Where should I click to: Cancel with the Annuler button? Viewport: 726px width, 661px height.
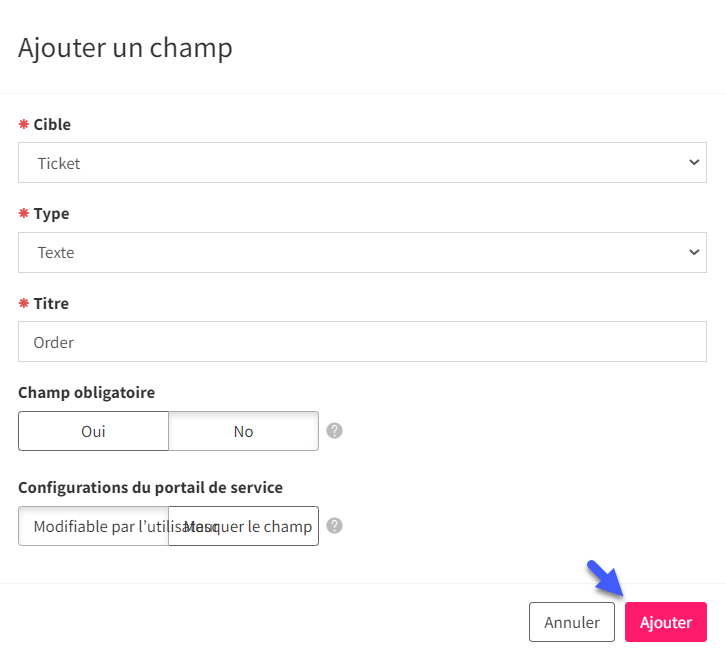click(572, 622)
